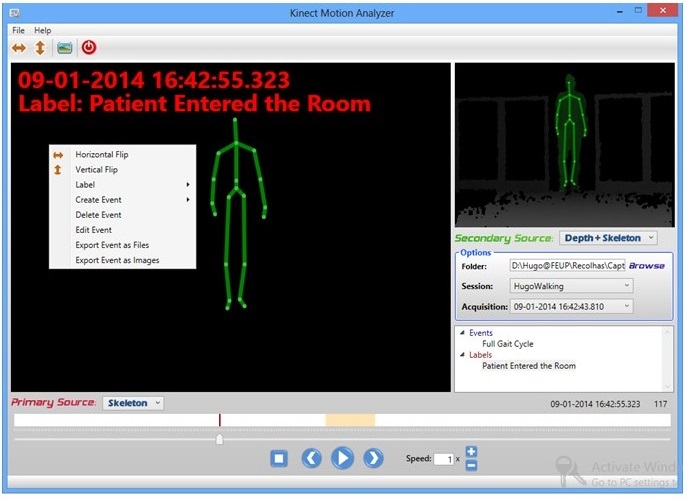Open the Primary Source Skeleton dropdown
692x500 pixels.
coord(133,403)
